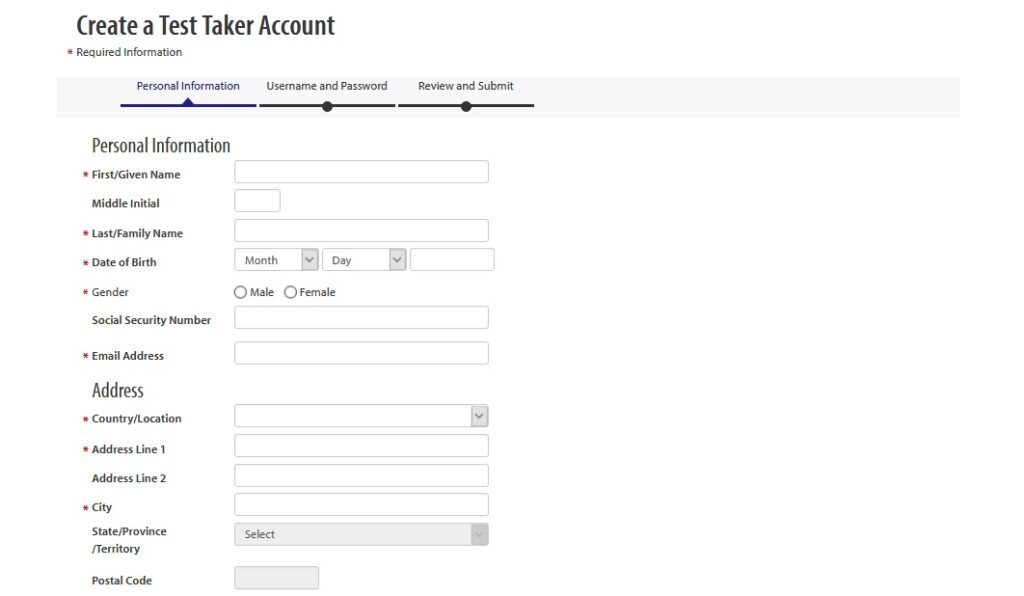This screenshot has width=1024, height=596.
Task: Click the Email Address input field
Action: (x=361, y=353)
